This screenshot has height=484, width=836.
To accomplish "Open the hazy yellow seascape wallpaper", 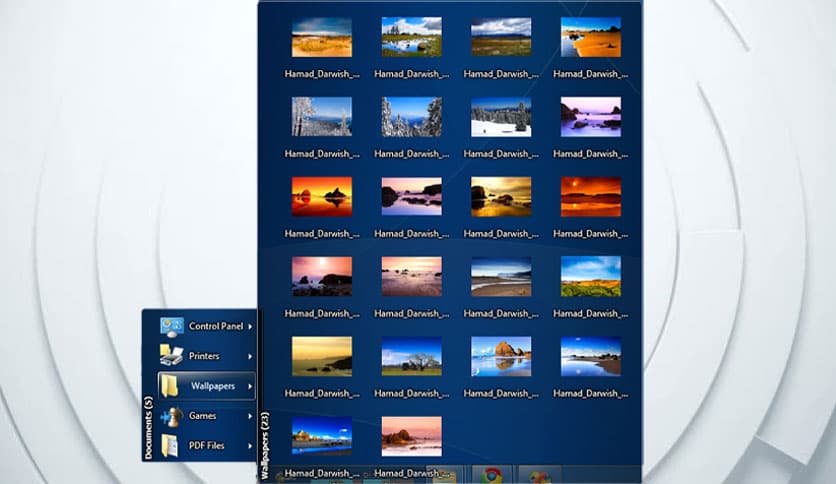I will pyautogui.click(x=321, y=356).
